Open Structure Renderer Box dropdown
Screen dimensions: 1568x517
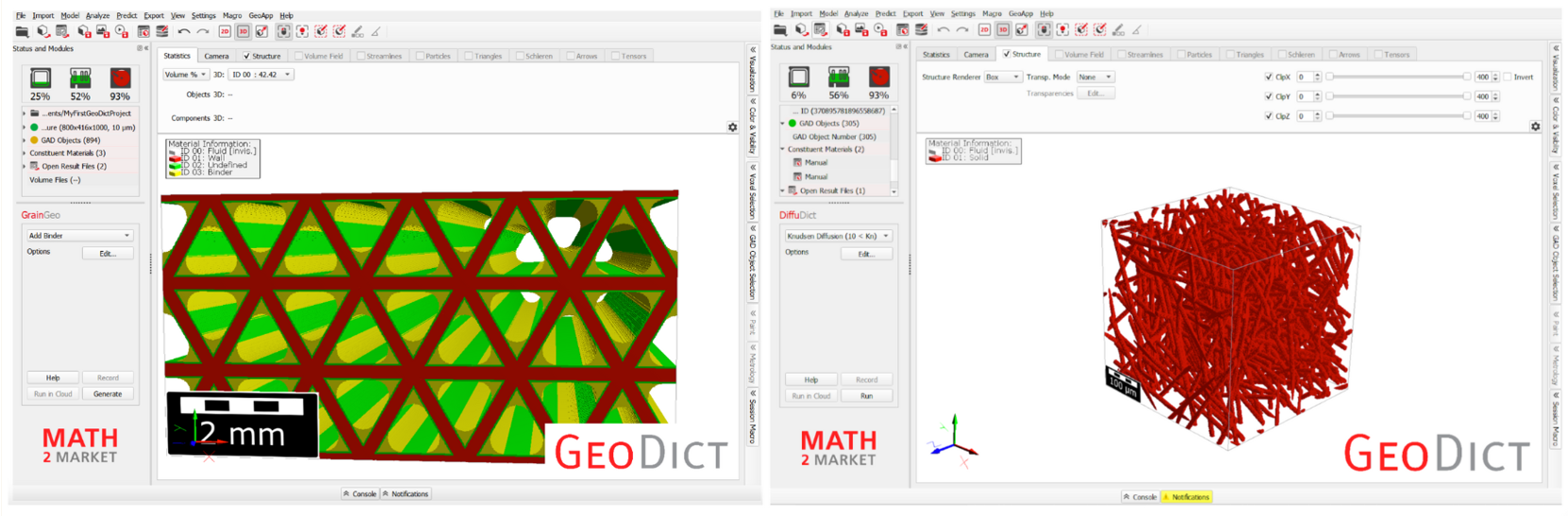pos(1003,76)
